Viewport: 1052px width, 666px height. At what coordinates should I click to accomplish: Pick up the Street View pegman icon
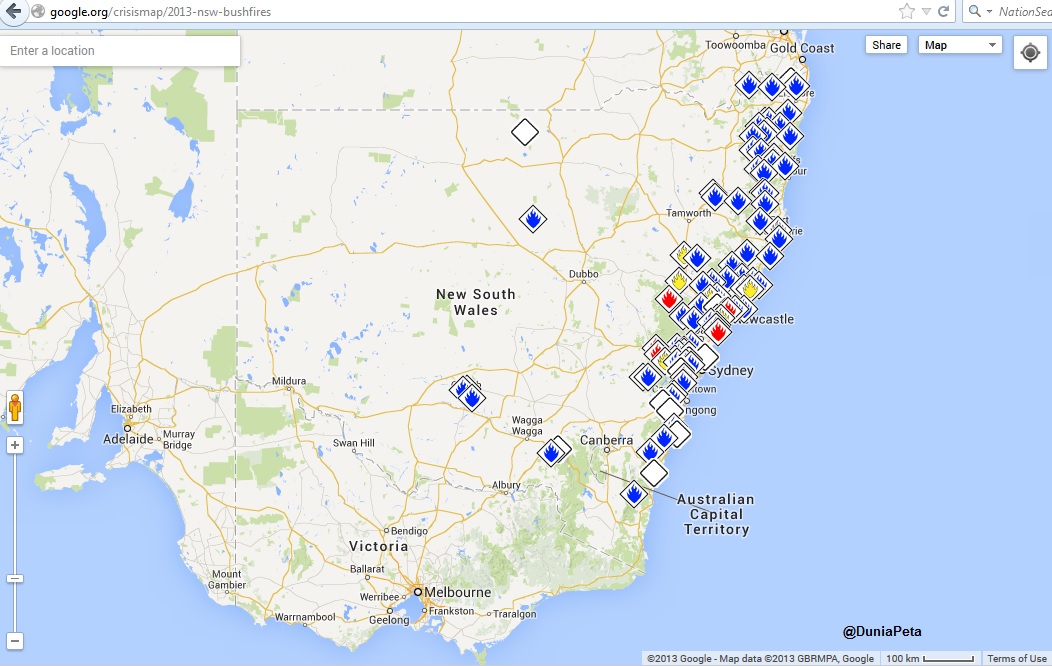tap(15, 407)
